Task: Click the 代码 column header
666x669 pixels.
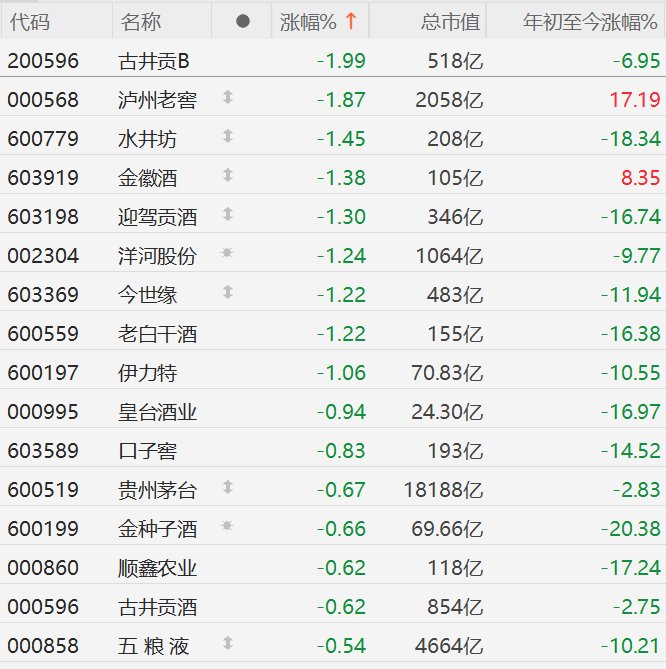Action: click(28, 21)
